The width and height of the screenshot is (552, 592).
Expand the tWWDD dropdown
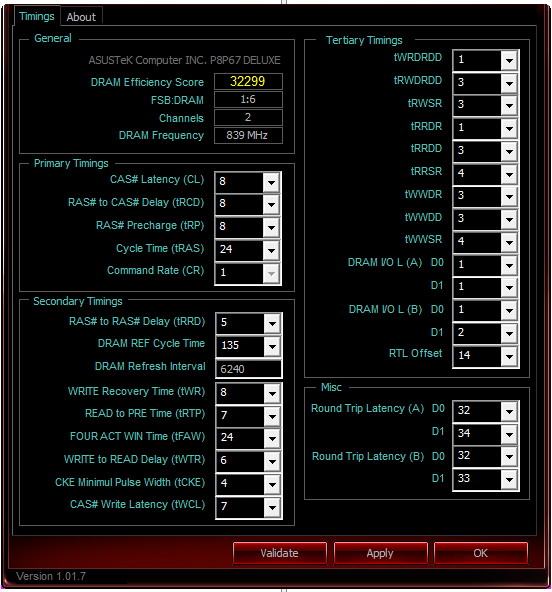[509, 220]
